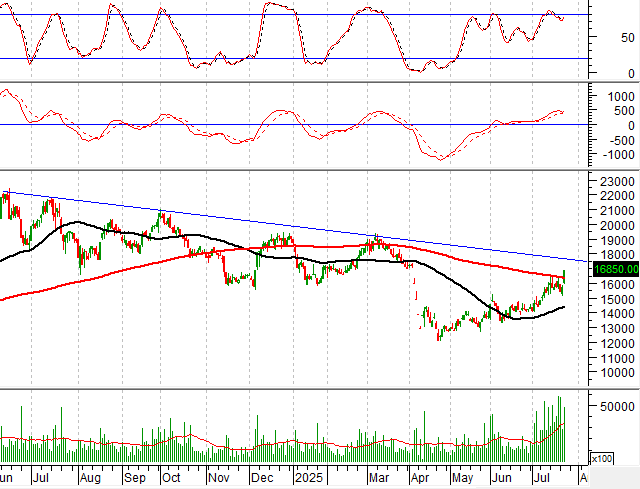Image resolution: width=640 pixels, height=489 pixels.
Task: Select the Mar month marker
Action: tap(379, 479)
